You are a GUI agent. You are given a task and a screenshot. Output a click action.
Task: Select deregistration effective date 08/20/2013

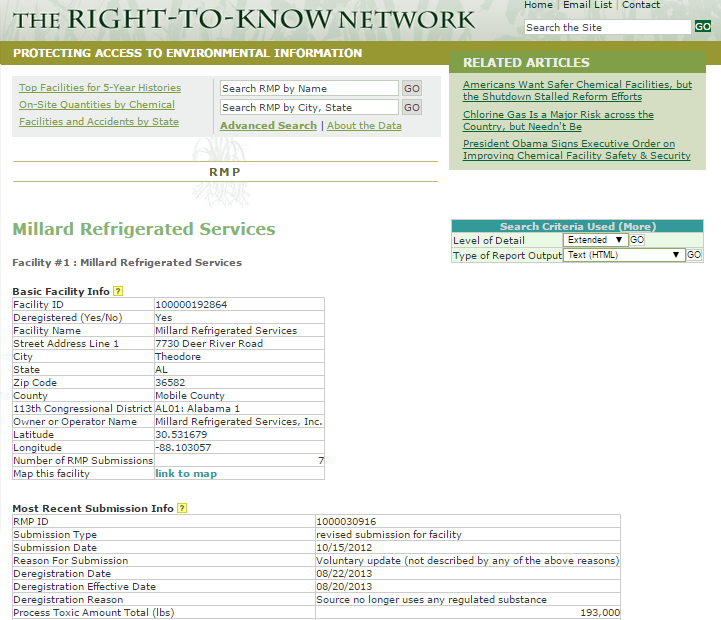pos(344,586)
